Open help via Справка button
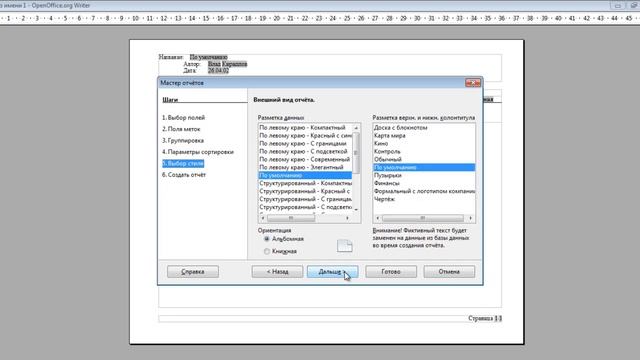640x360 pixels. pyautogui.click(x=193, y=271)
